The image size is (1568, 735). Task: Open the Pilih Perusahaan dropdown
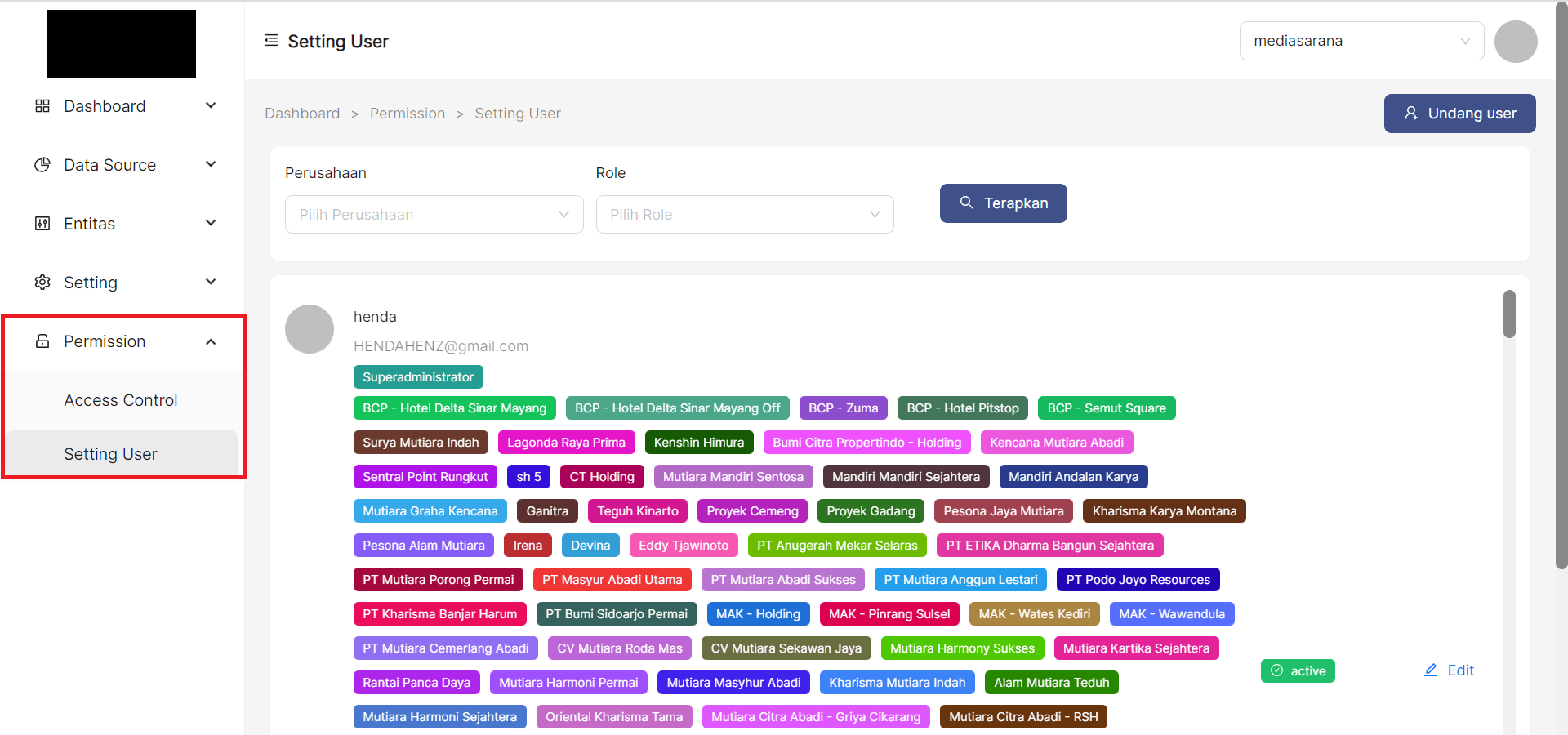click(434, 215)
